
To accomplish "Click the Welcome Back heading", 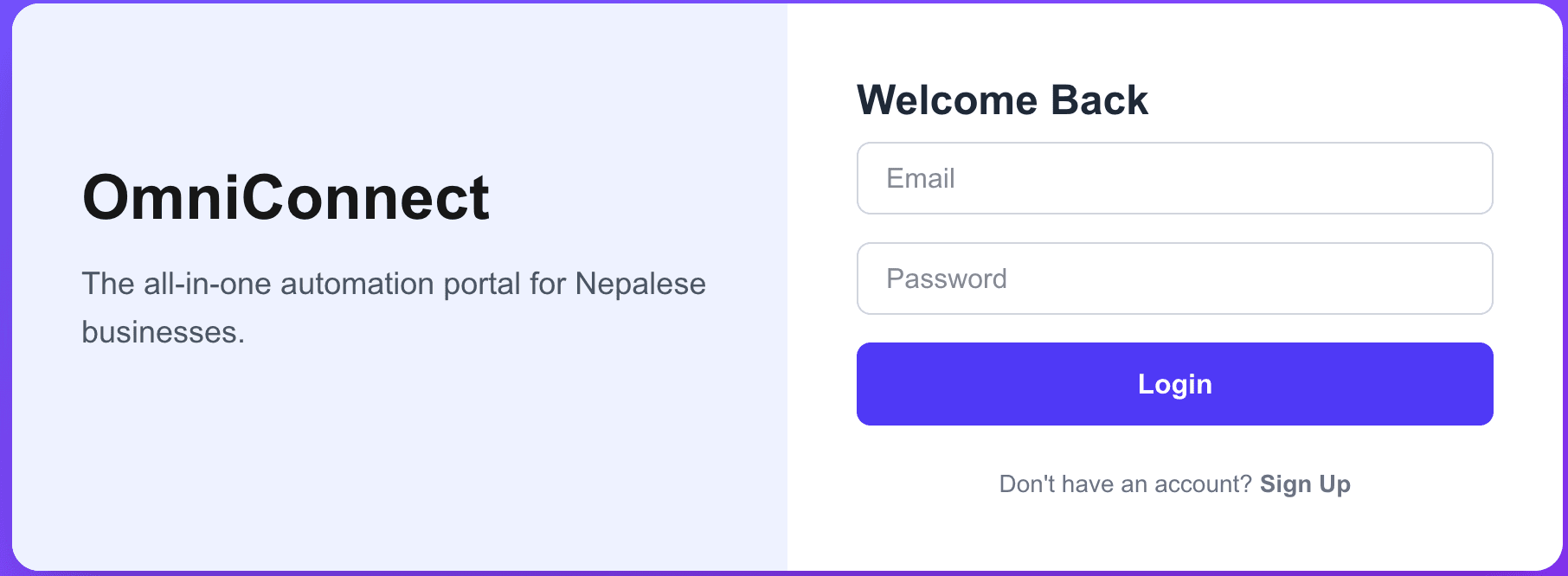I will click(1002, 99).
